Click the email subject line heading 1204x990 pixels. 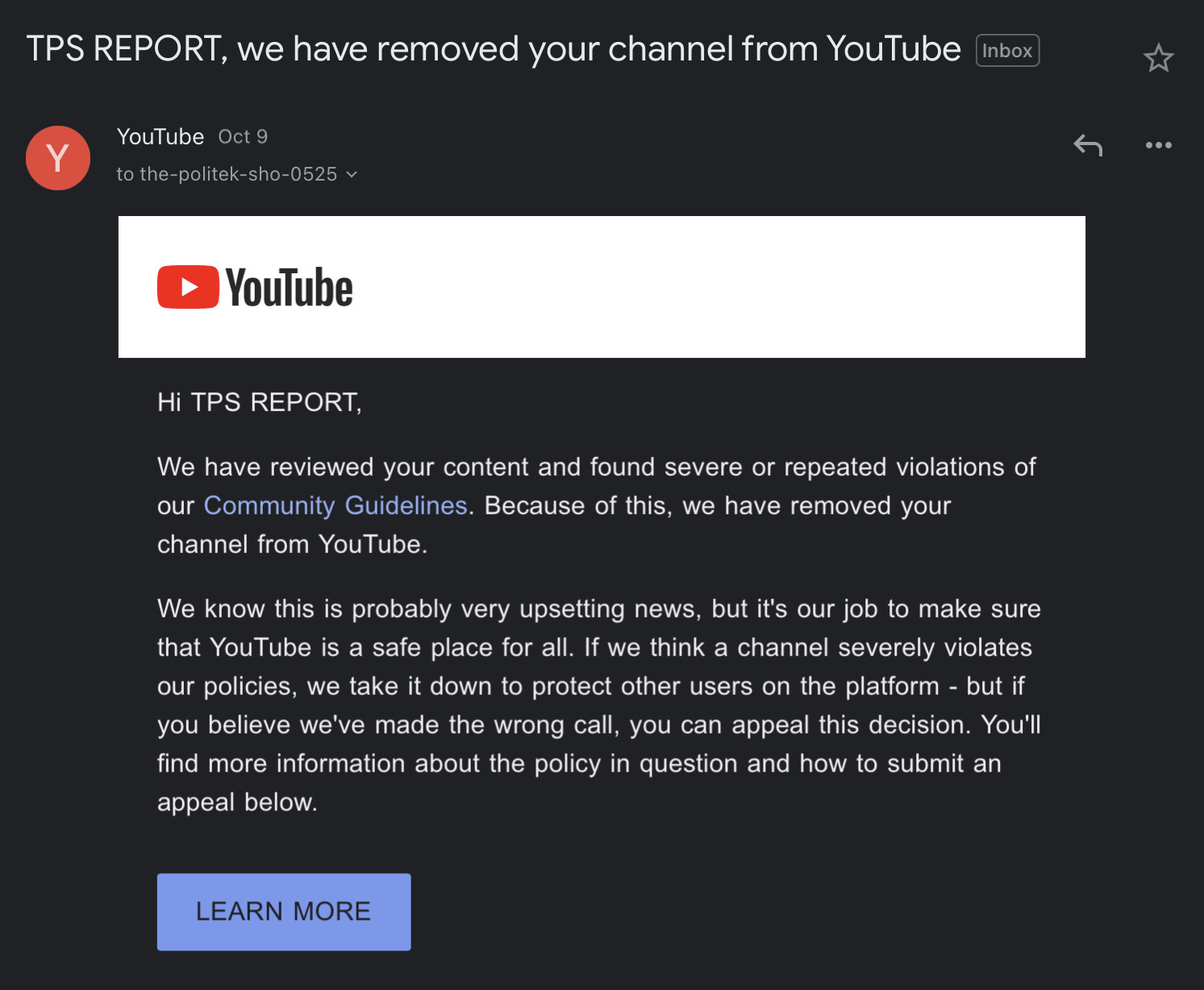tap(494, 49)
